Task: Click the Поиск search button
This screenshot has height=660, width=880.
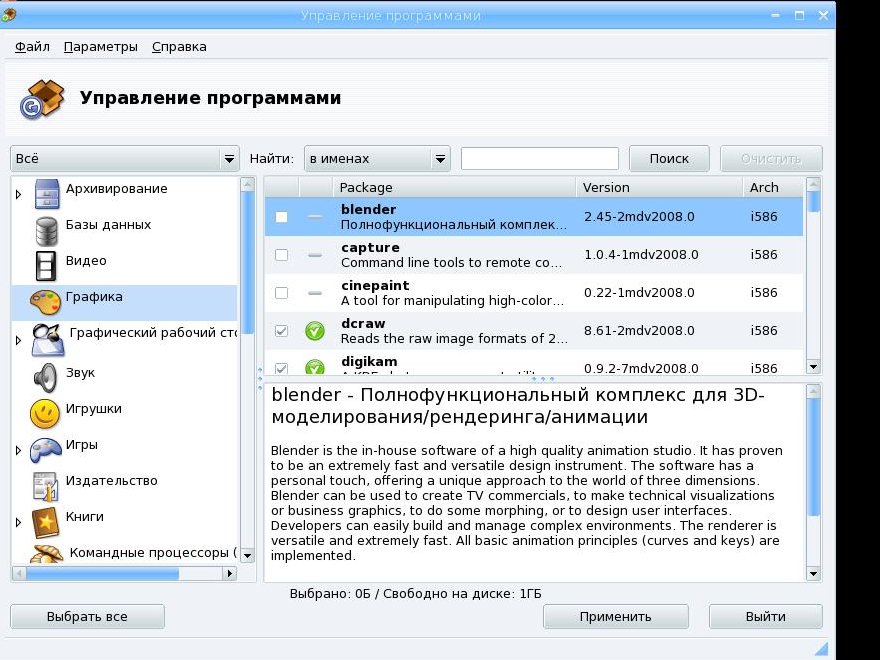Action: pos(669,159)
